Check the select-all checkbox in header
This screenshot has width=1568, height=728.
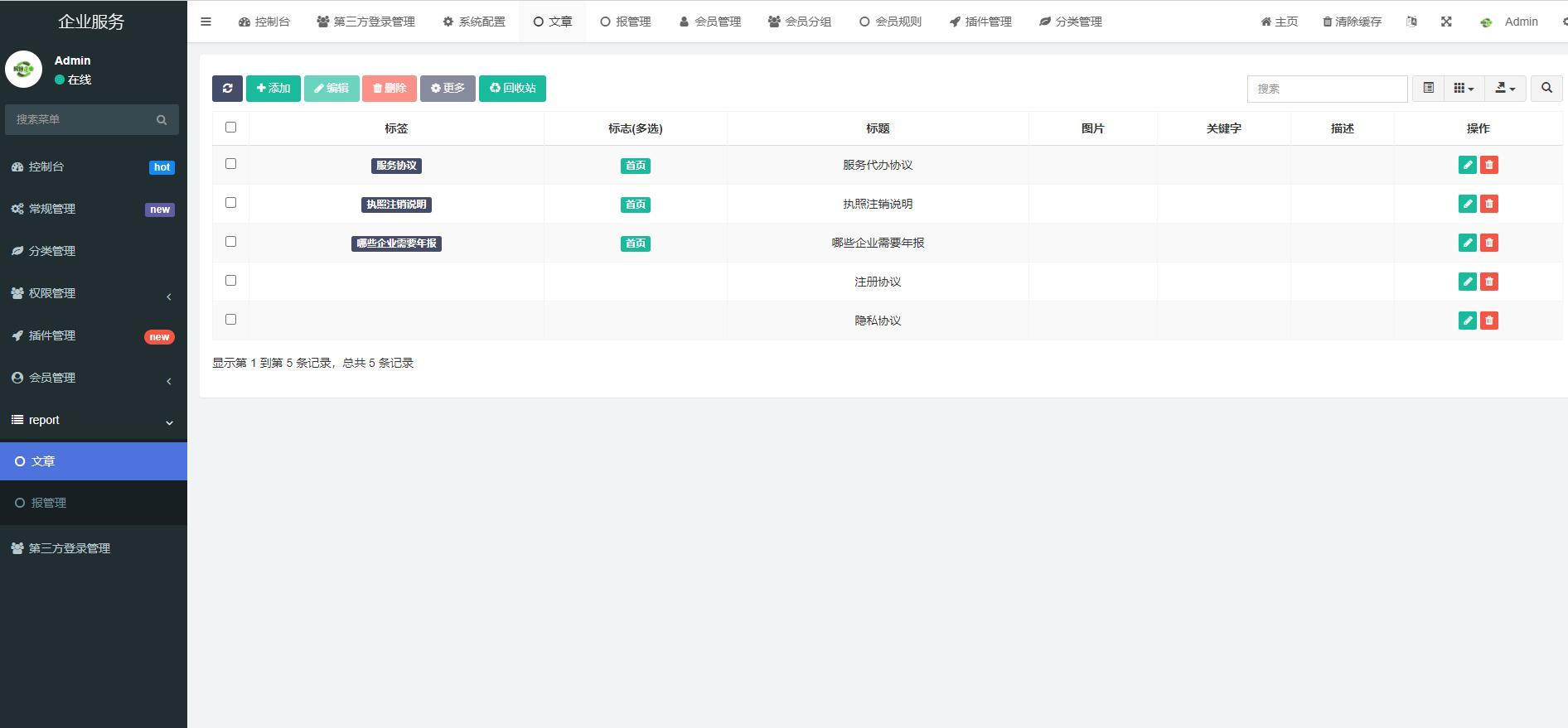point(230,128)
